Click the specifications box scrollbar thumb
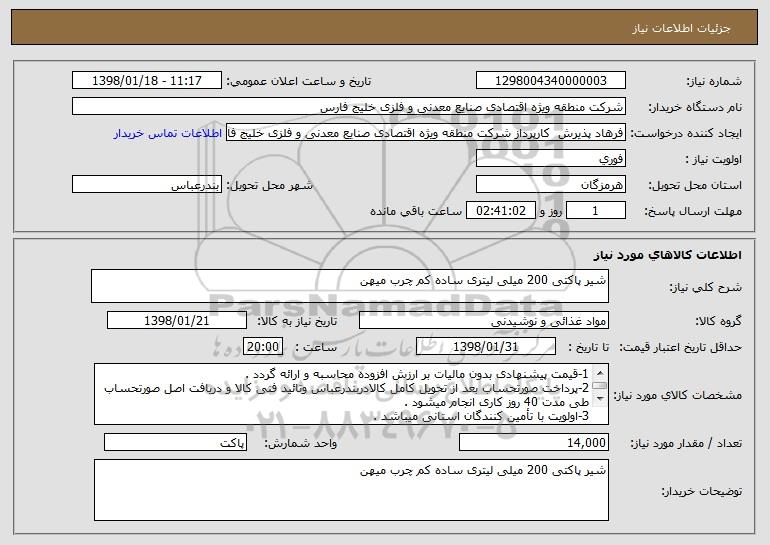Viewport: 770px width, 545px height. coord(600,385)
